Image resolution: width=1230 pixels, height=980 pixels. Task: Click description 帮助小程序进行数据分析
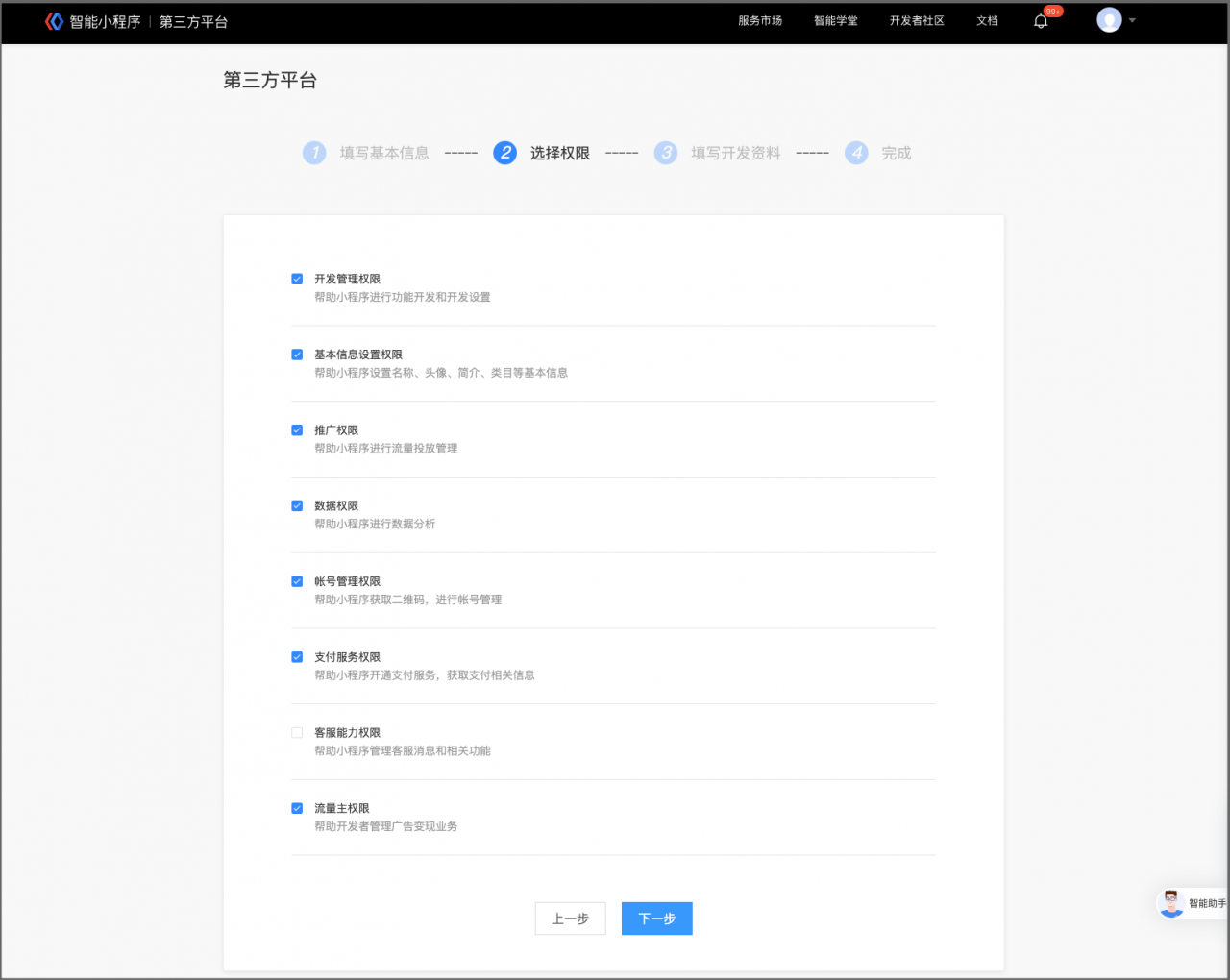[375, 525]
